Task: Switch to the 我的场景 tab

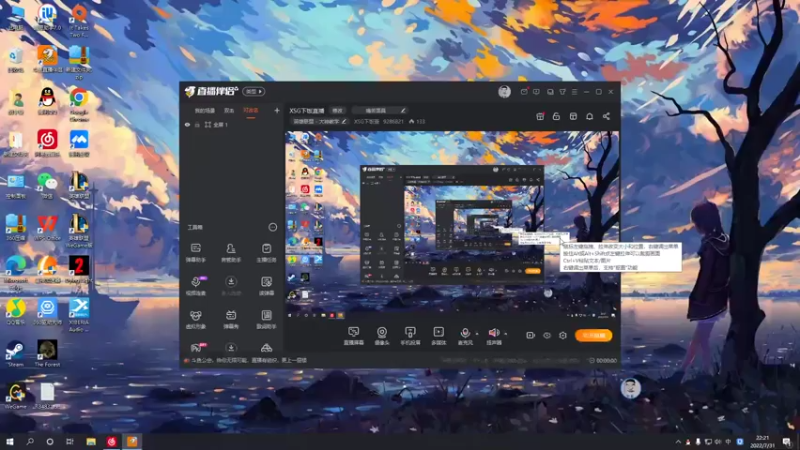Action: [x=205, y=111]
